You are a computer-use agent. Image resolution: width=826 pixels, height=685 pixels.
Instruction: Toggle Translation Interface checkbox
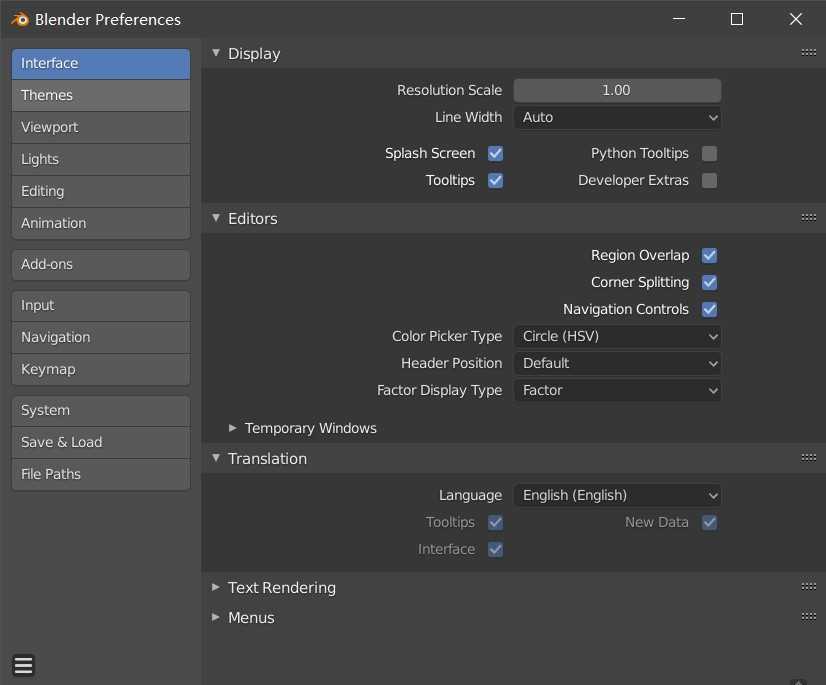tap(495, 549)
